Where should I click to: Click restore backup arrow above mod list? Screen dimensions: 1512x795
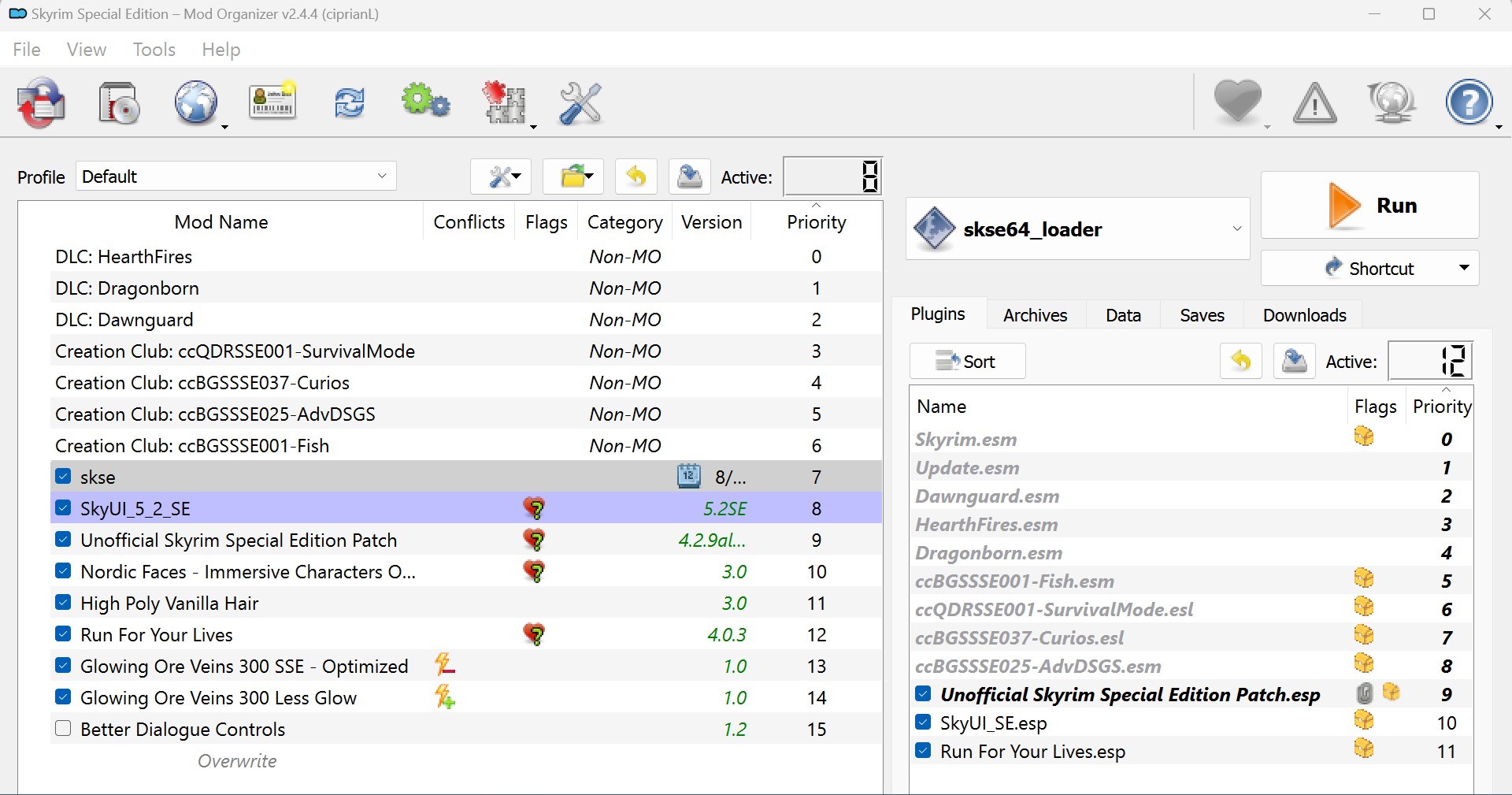point(636,176)
